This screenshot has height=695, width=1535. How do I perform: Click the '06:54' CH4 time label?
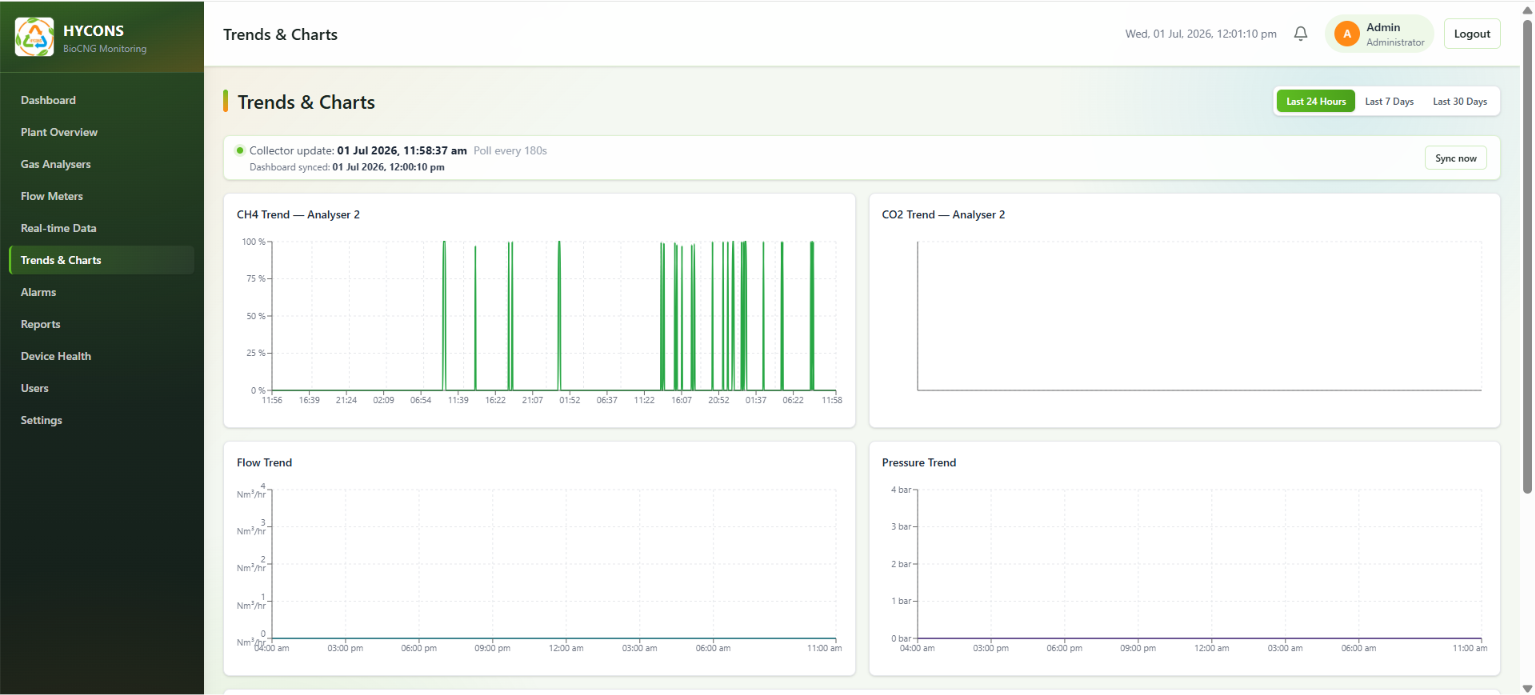[x=421, y=400]
